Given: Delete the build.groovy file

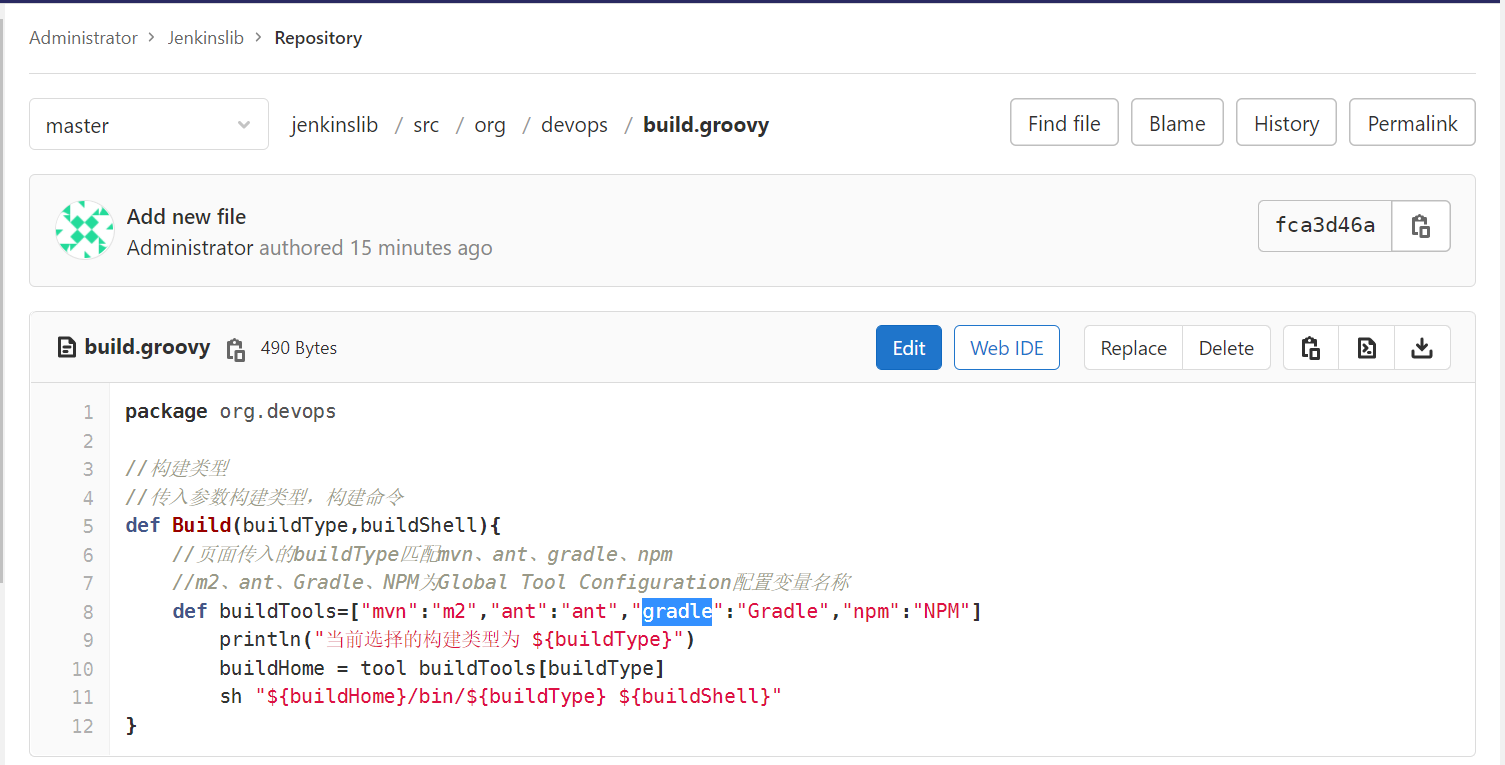Looking at the screenshot, I should coord(1226,348).
